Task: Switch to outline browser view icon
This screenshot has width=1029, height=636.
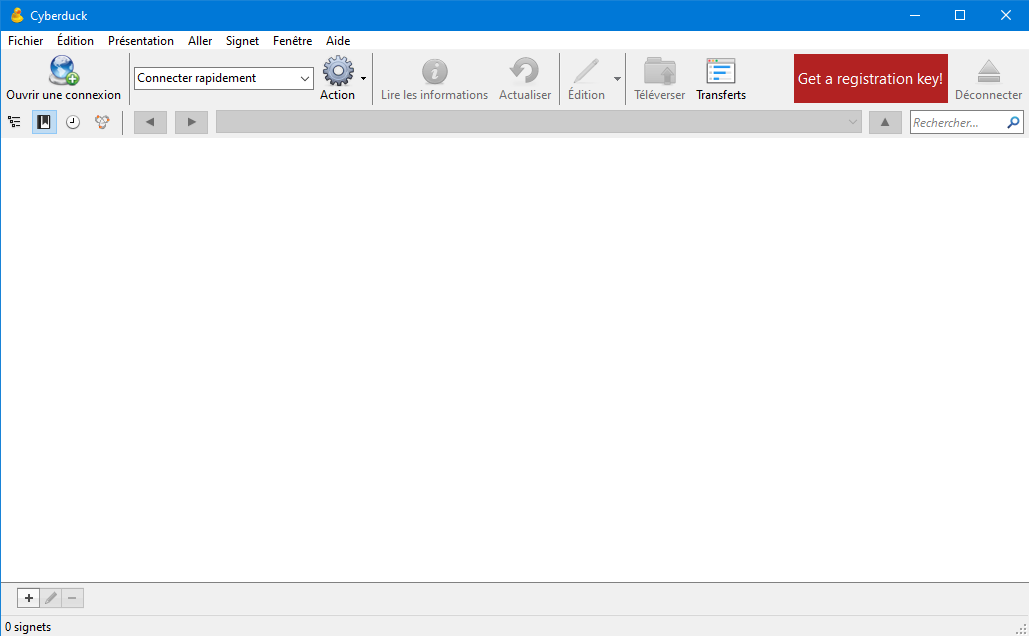Action: tap(14, 122)
